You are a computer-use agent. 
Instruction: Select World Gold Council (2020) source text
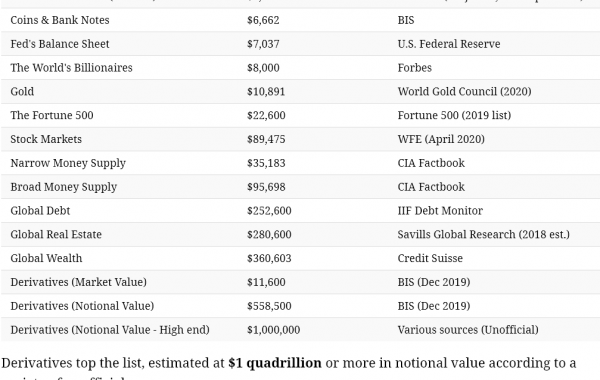coord(464,91)
